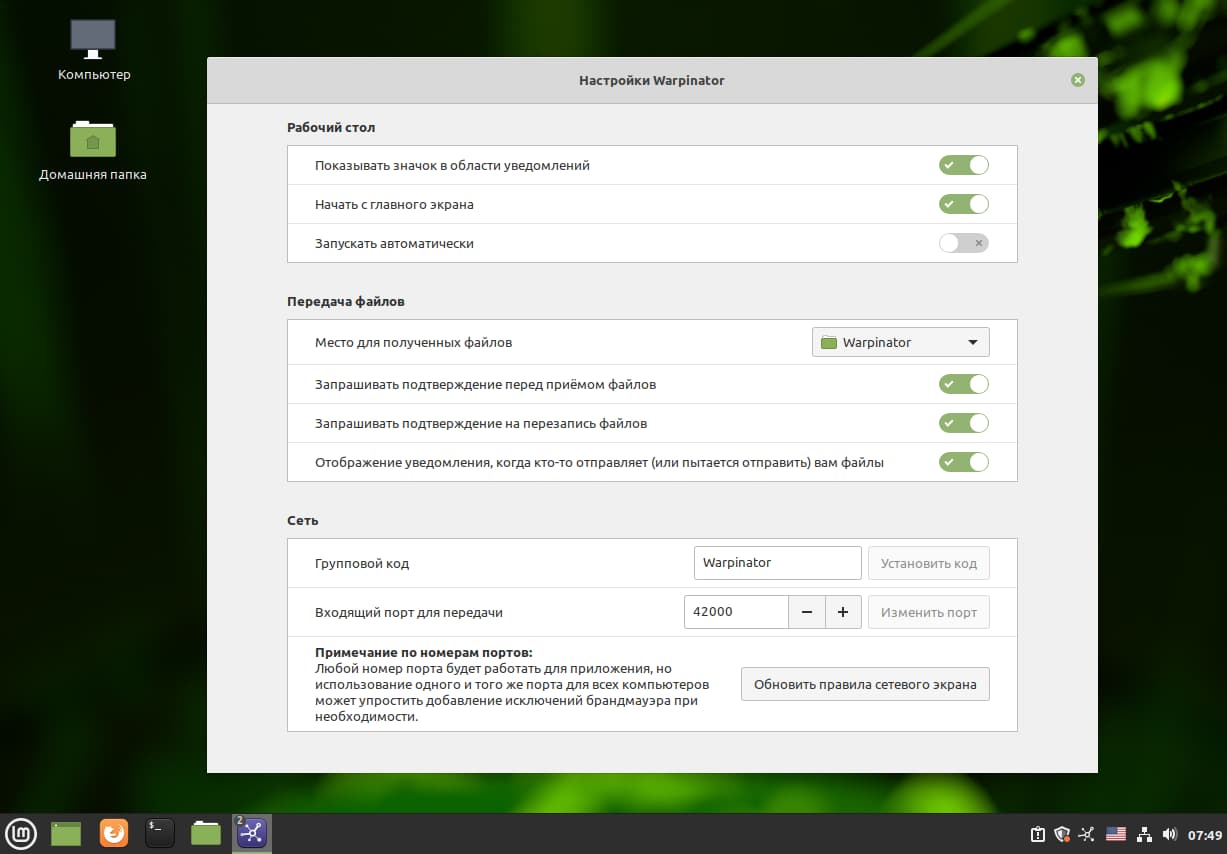
Task: Click the Передача файлов section heading
Action: click(346, 300)
